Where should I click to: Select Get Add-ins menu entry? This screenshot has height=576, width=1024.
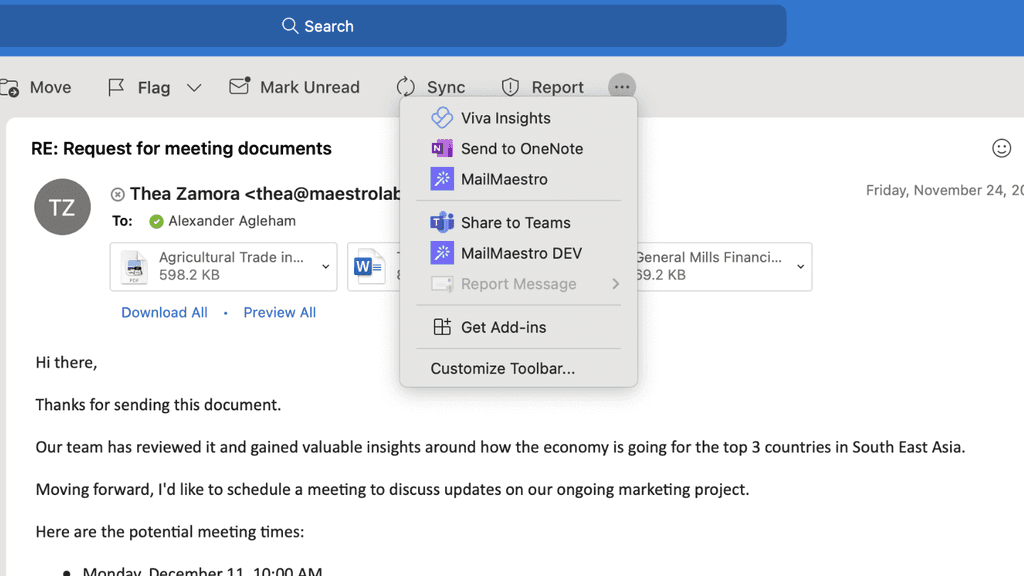point(501,327)
